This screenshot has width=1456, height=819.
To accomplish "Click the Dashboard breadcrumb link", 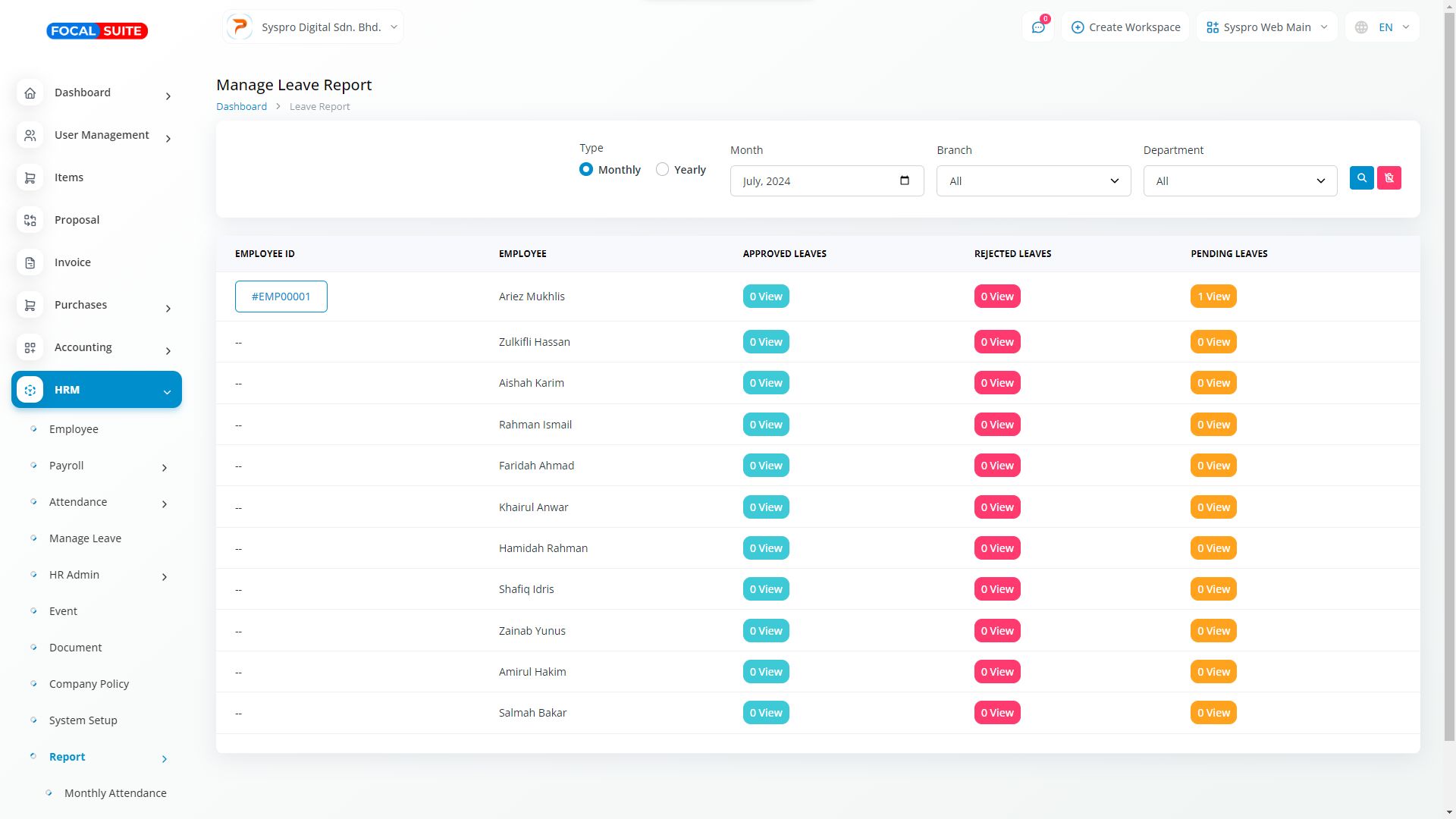I will (241, 107).
